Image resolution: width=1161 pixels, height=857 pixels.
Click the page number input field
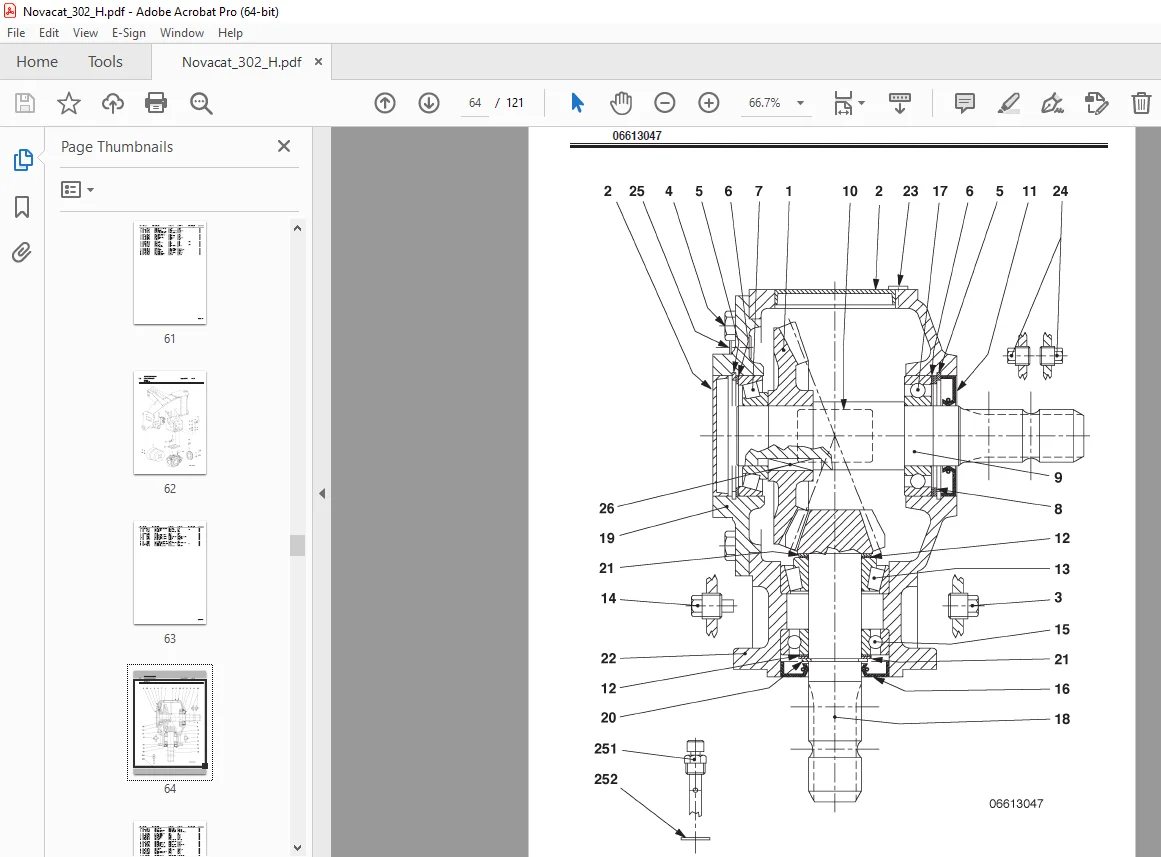(x=475, y=103)
